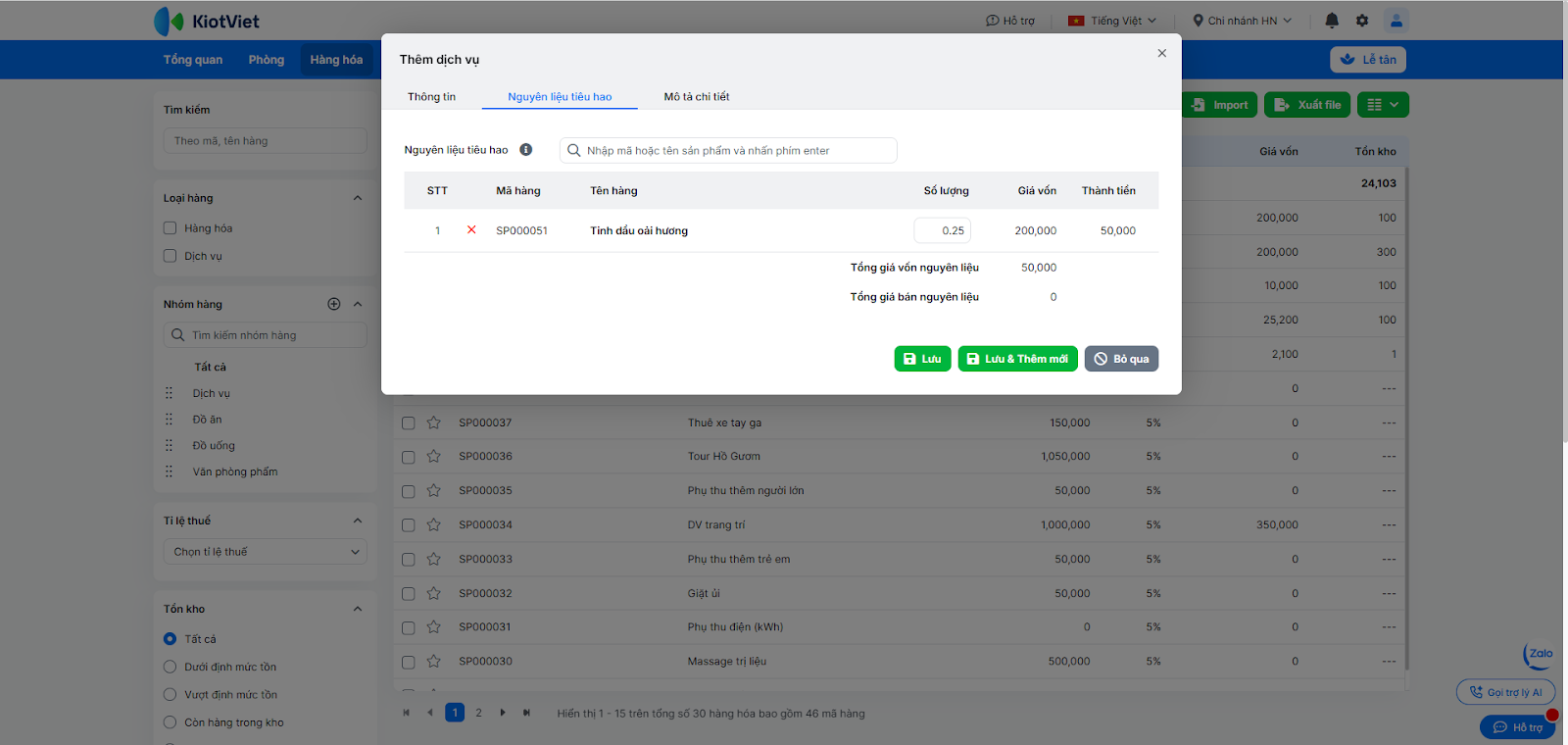This screenshot has width=1568, height=745.
Task: Check the Hàng hóa filter checkbox
Action: (171, 228)
